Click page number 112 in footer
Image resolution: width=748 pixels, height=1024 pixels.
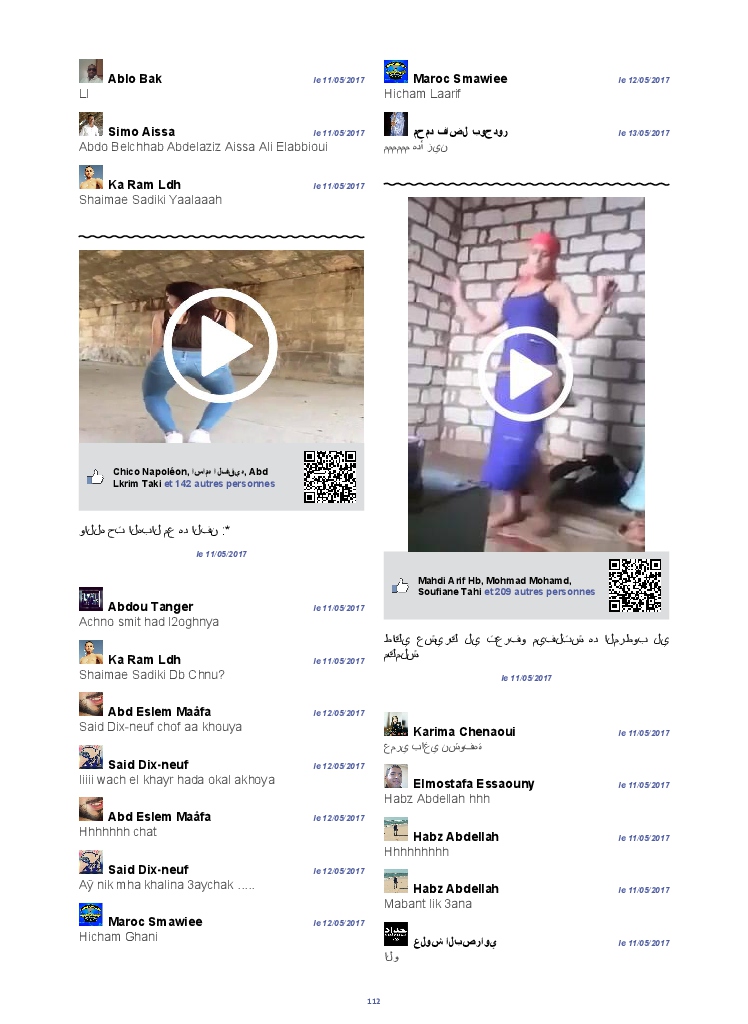coord(374,1001)
